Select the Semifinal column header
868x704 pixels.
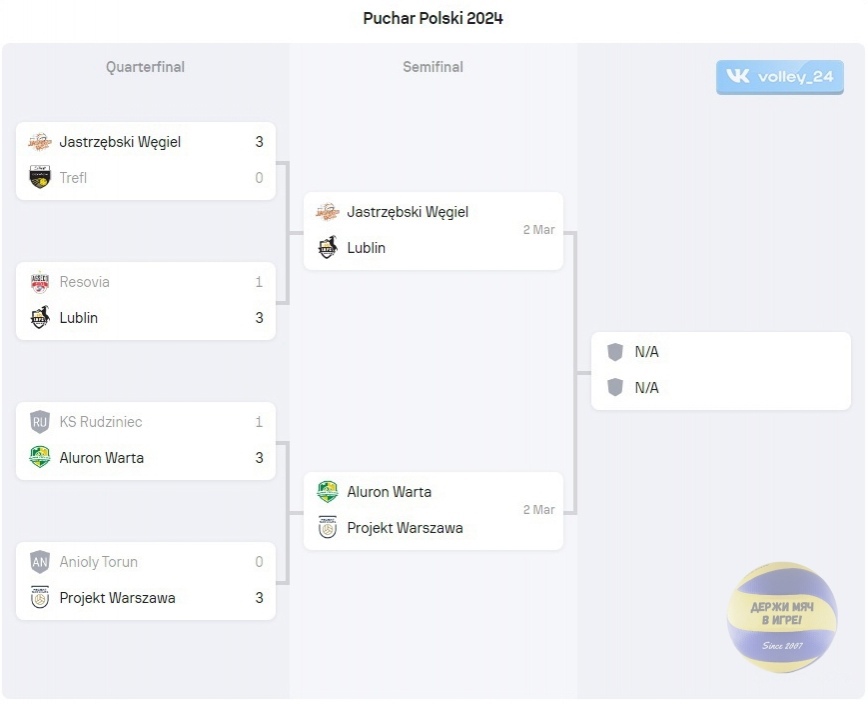point(433,67)
